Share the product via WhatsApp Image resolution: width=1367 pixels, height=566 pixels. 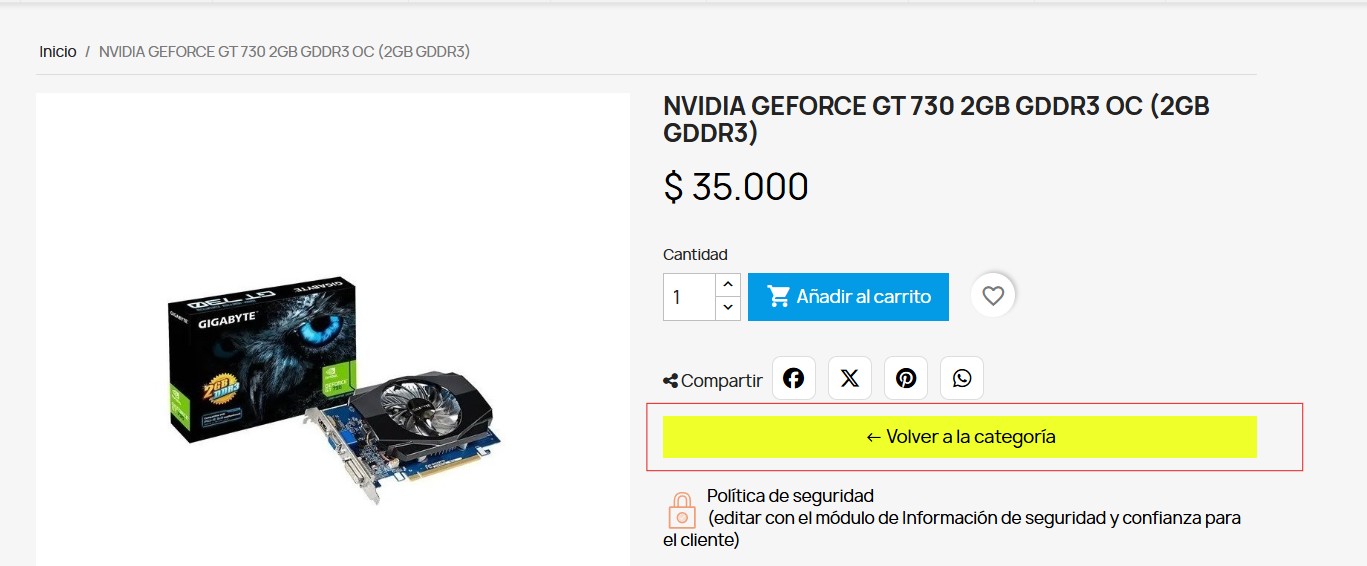click(962, 378)
